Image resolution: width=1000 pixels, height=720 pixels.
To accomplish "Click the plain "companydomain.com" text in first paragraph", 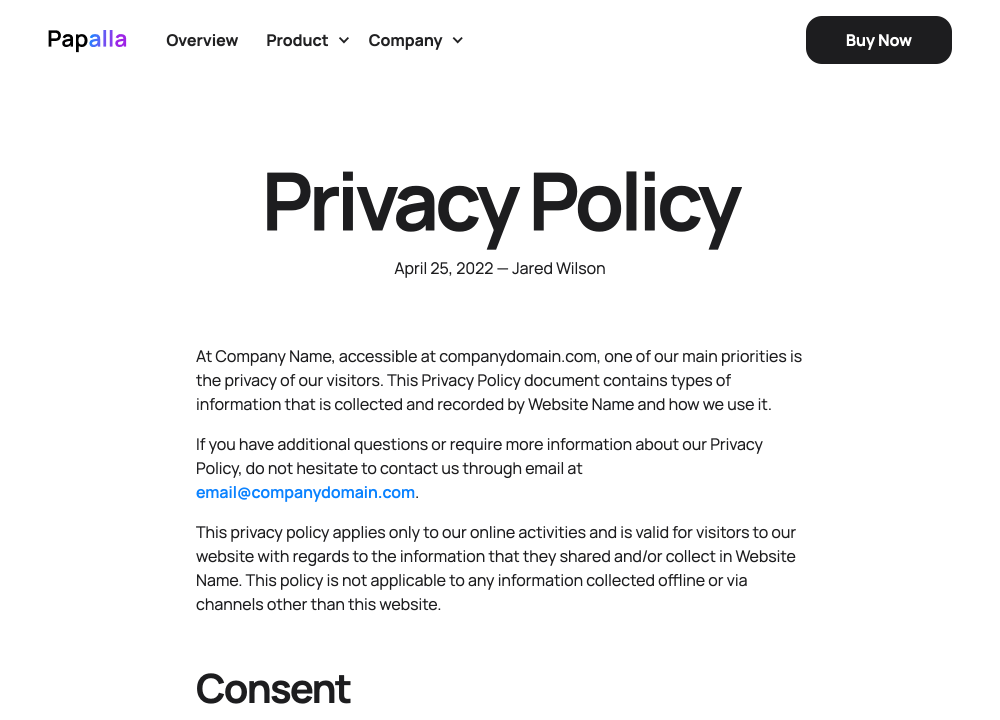I will tap(518, 356).
